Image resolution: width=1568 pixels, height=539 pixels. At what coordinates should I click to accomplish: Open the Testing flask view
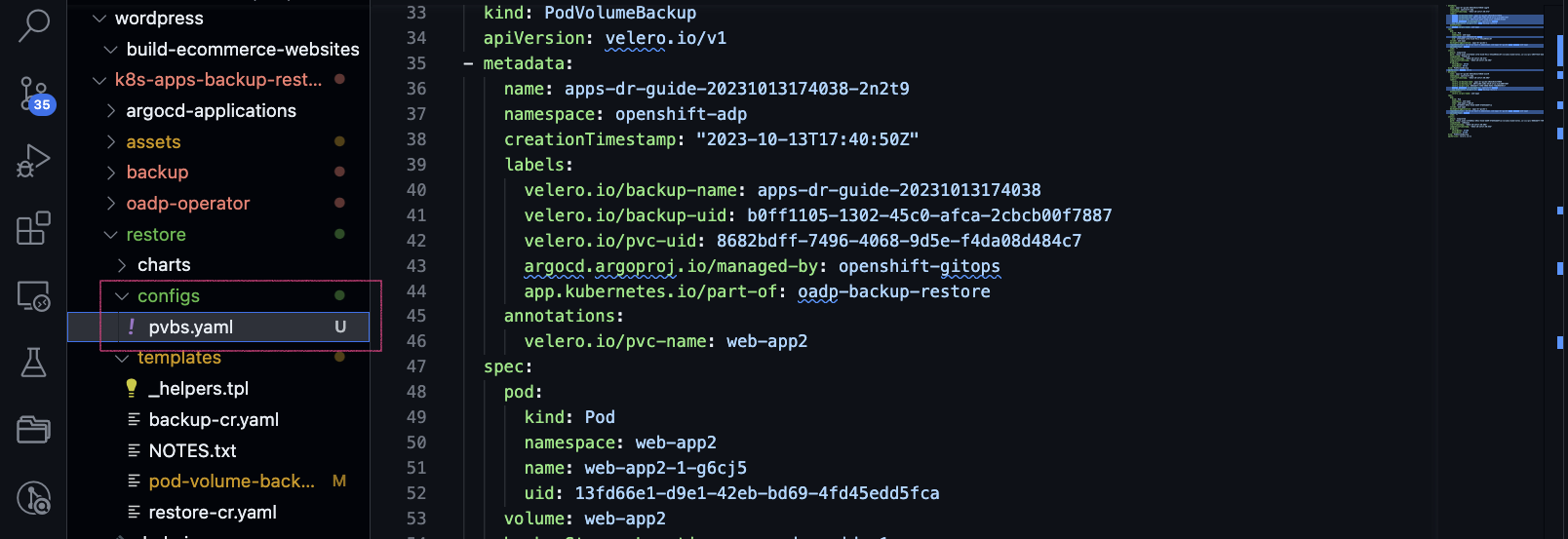pyautogui.click(x=34, y=362)
